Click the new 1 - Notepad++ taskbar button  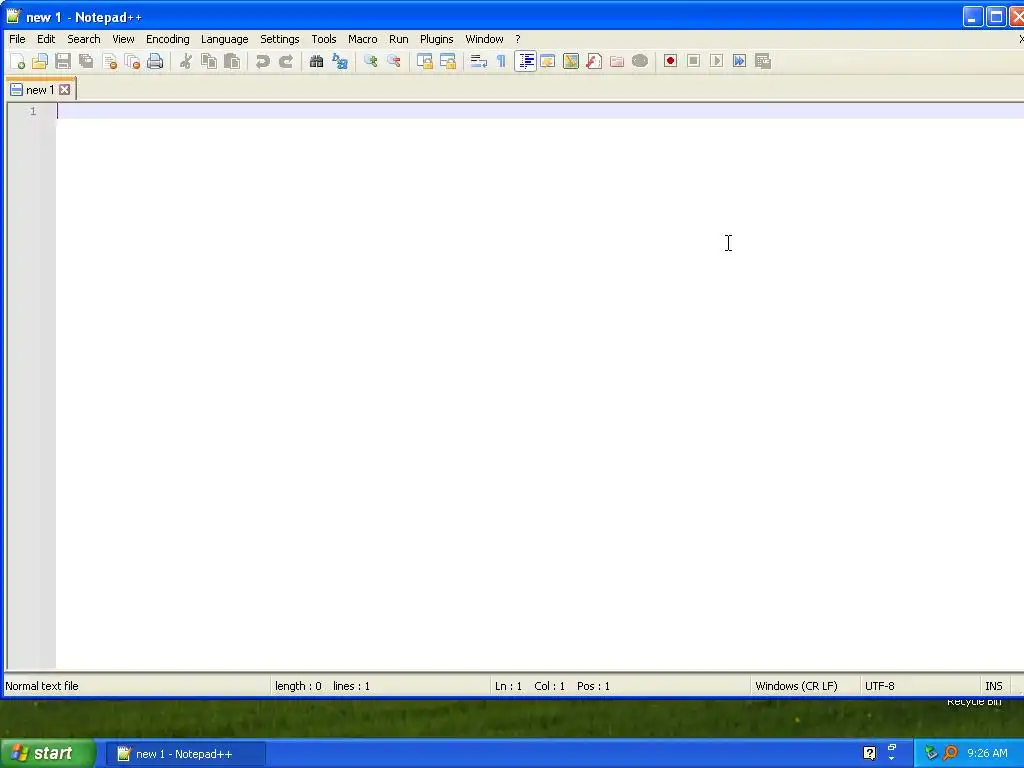tap(185, 754)
